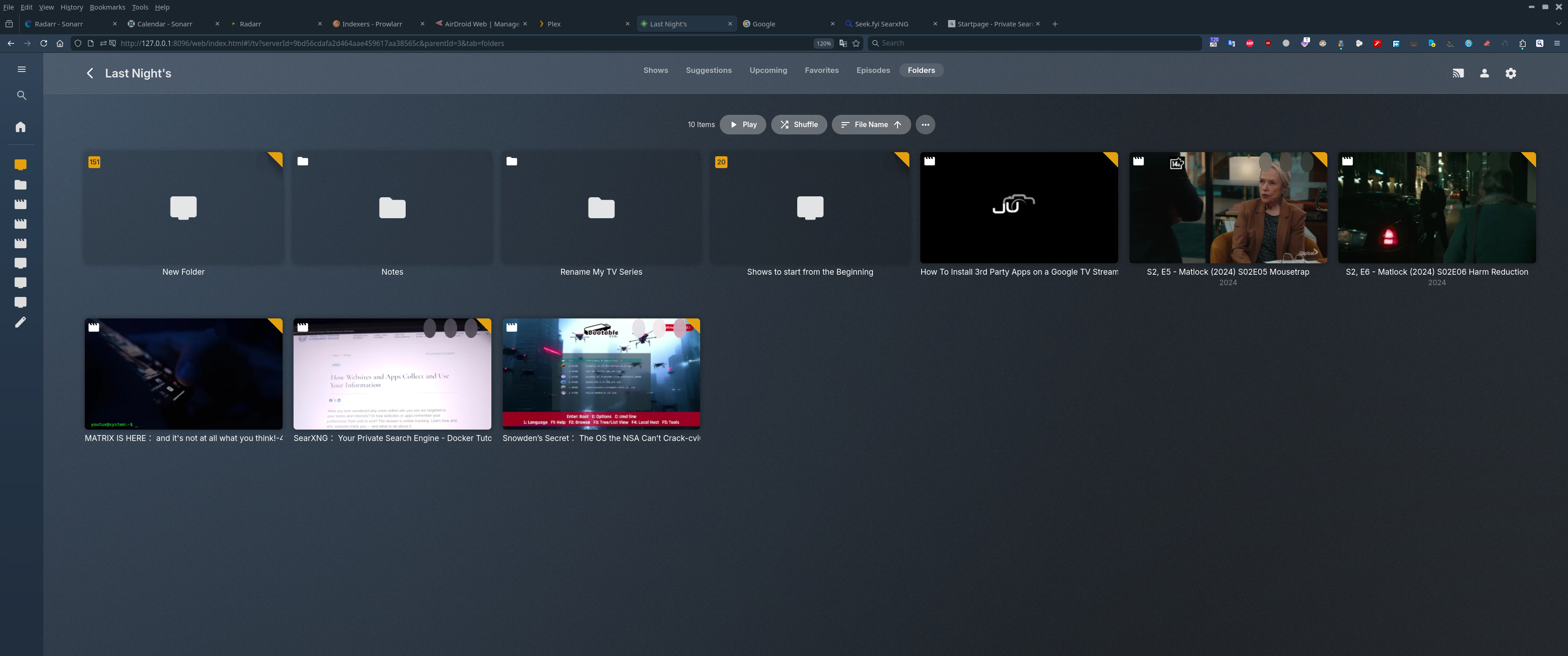Open the hamburger menu in sidebar

(21, 69)
